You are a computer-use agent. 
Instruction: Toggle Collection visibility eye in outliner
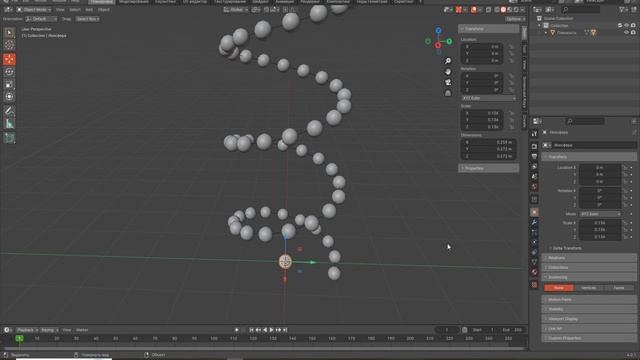click(627, 25)
